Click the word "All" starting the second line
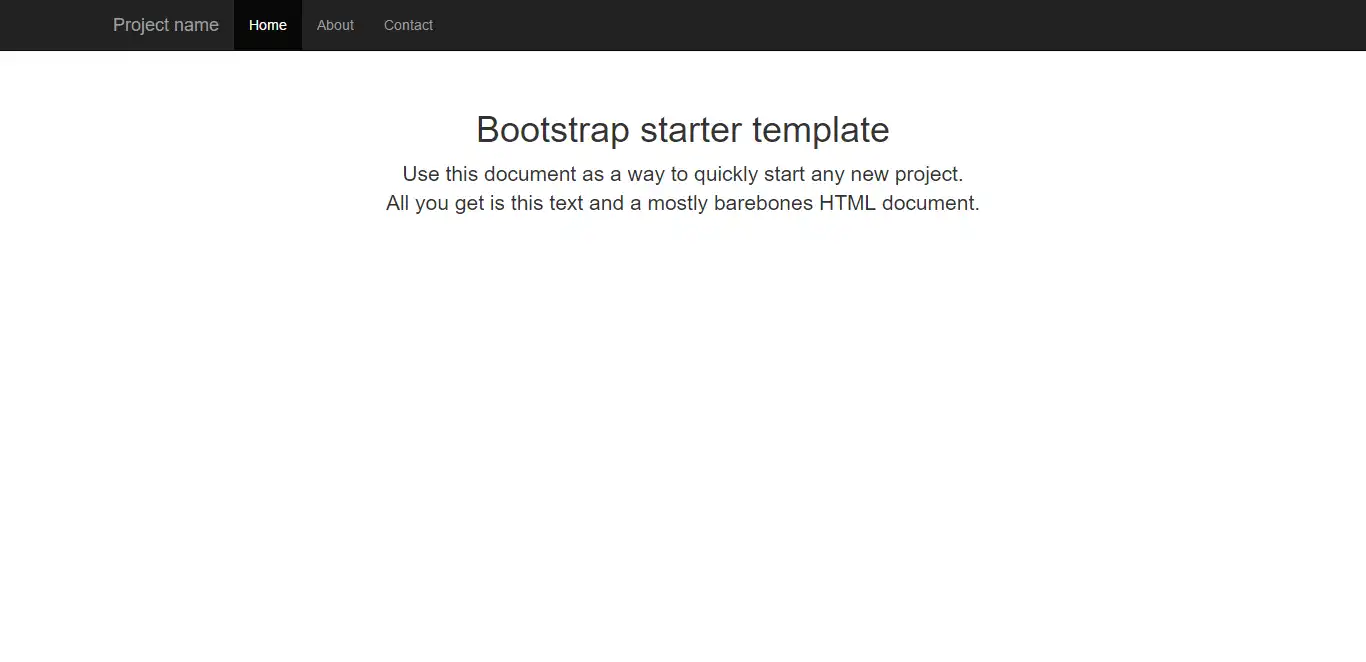 pyautogui.click(x=398, y=203)
